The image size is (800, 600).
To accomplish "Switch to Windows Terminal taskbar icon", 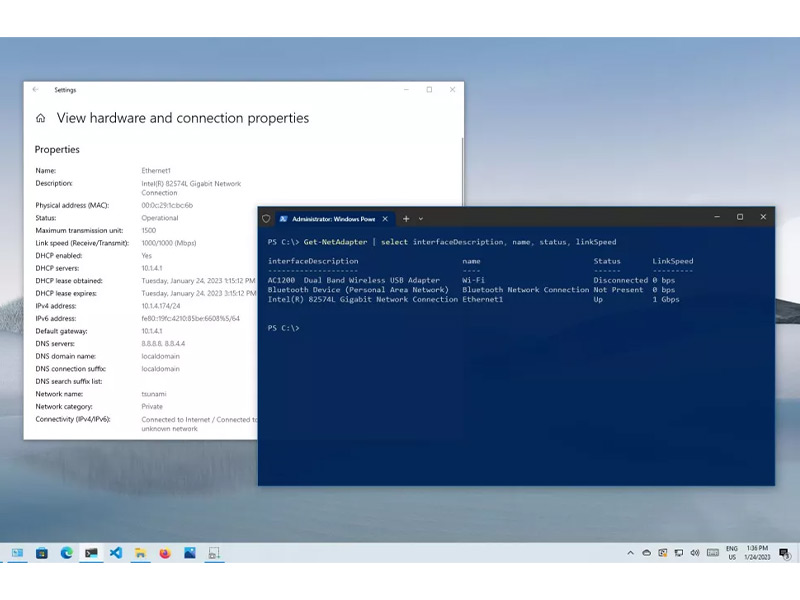I will (91, 553).
